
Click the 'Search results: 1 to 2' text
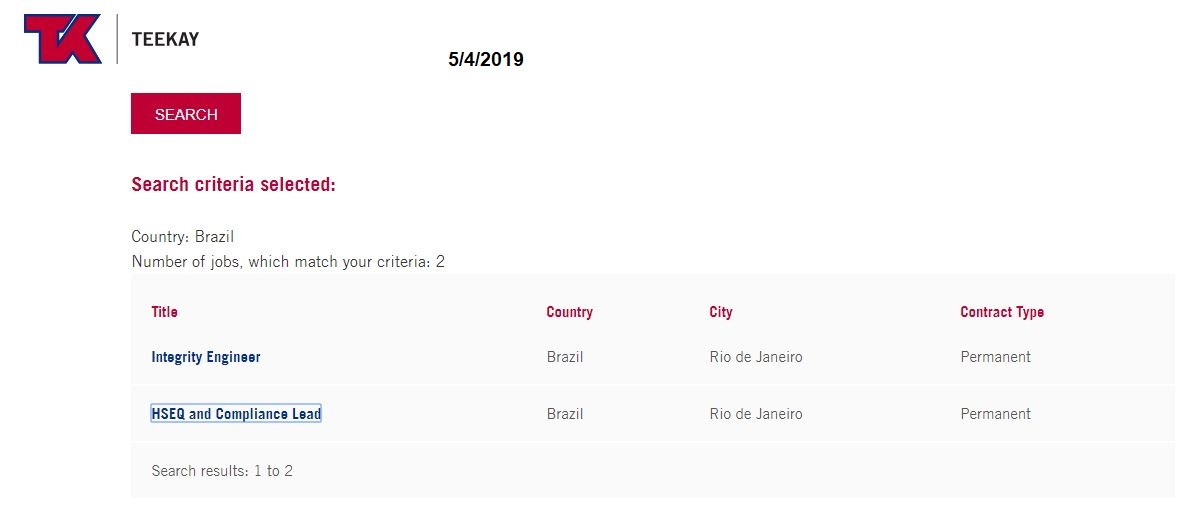tap(222, 470)
